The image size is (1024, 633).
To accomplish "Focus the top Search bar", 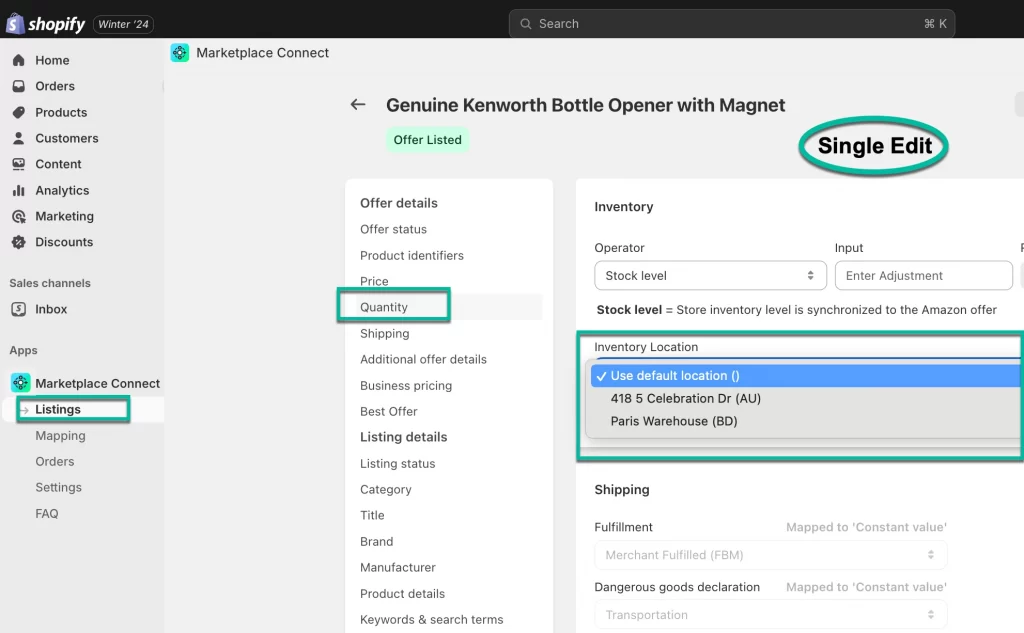I will pos(731,24).
